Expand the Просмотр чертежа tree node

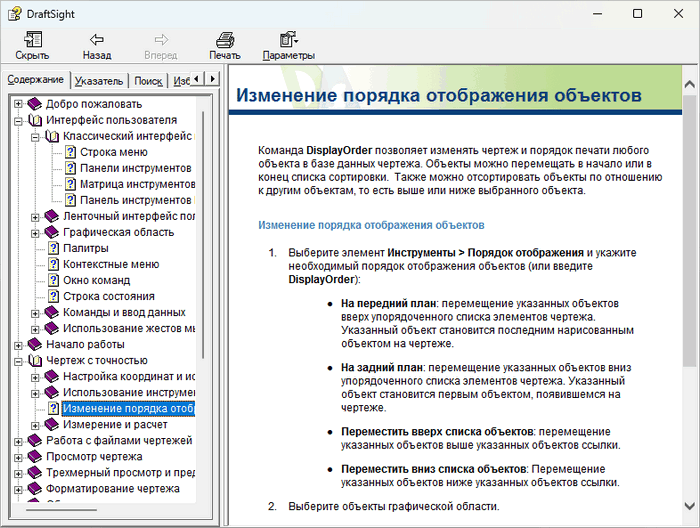click(x=18, y=456)
